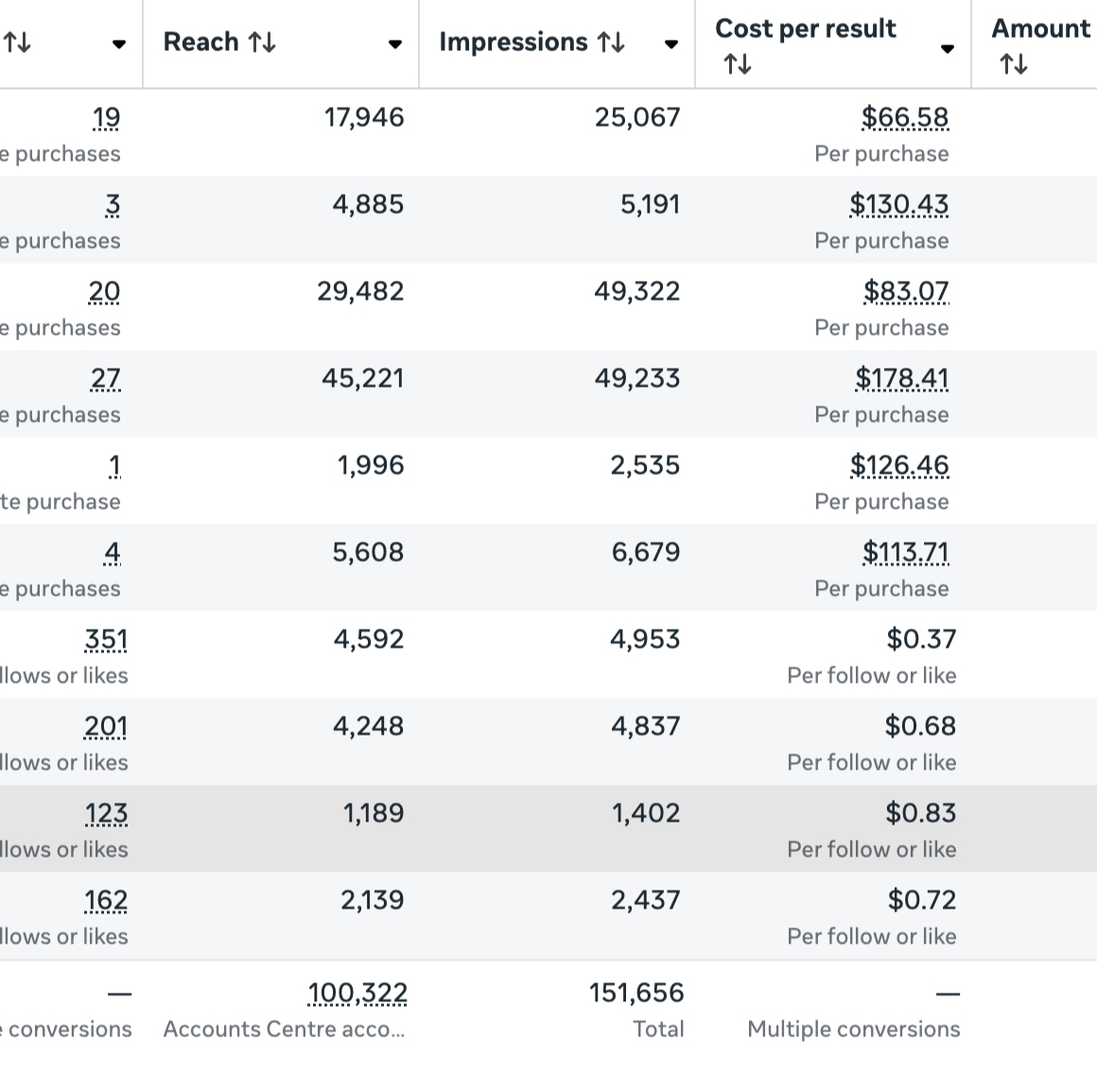This screenshot has width=1097, height=1092.
Task: Select the 4,592 reach cell
Action: pyautogui.click(x=369, y=639)
